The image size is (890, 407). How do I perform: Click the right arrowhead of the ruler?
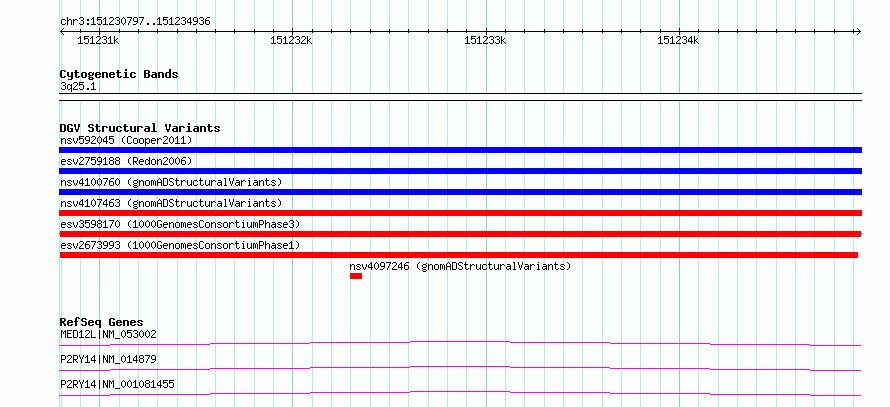859,31
